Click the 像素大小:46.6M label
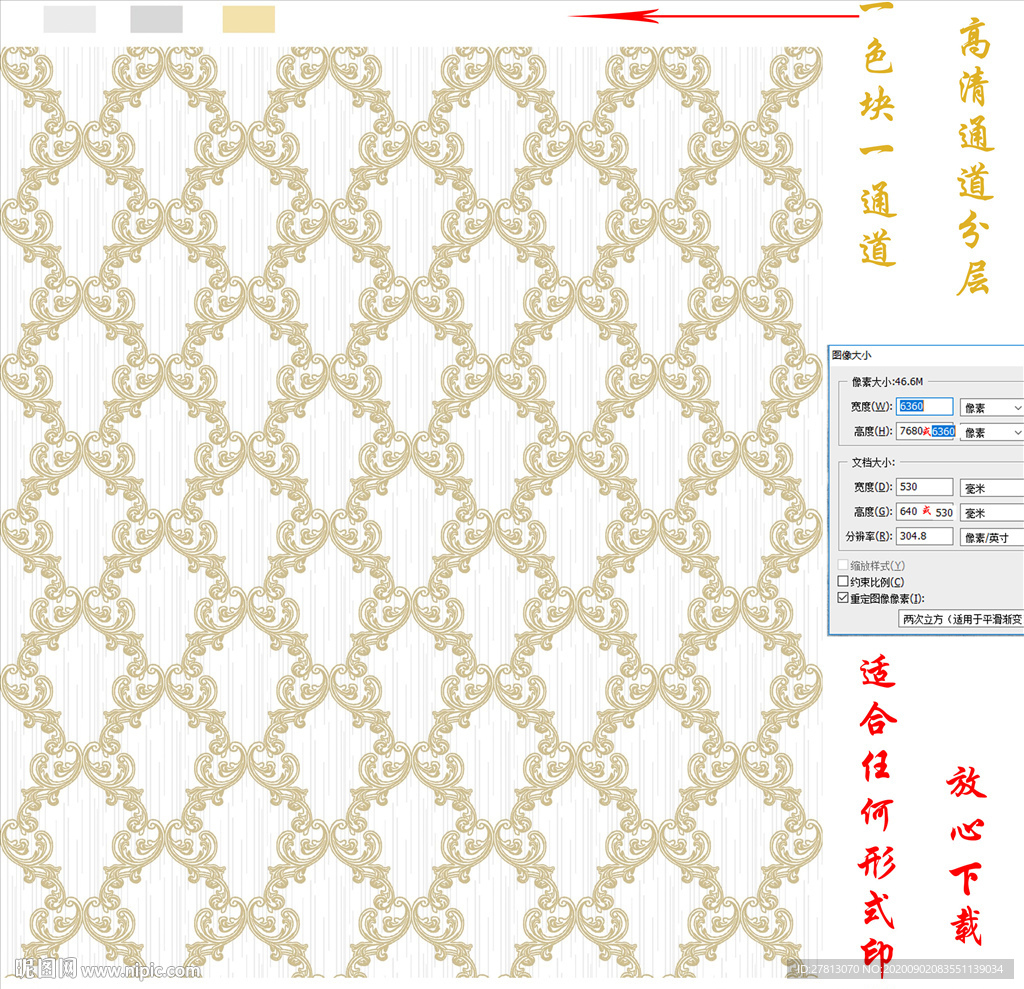This screenshot has width=1024, height=989. point(887,381)
